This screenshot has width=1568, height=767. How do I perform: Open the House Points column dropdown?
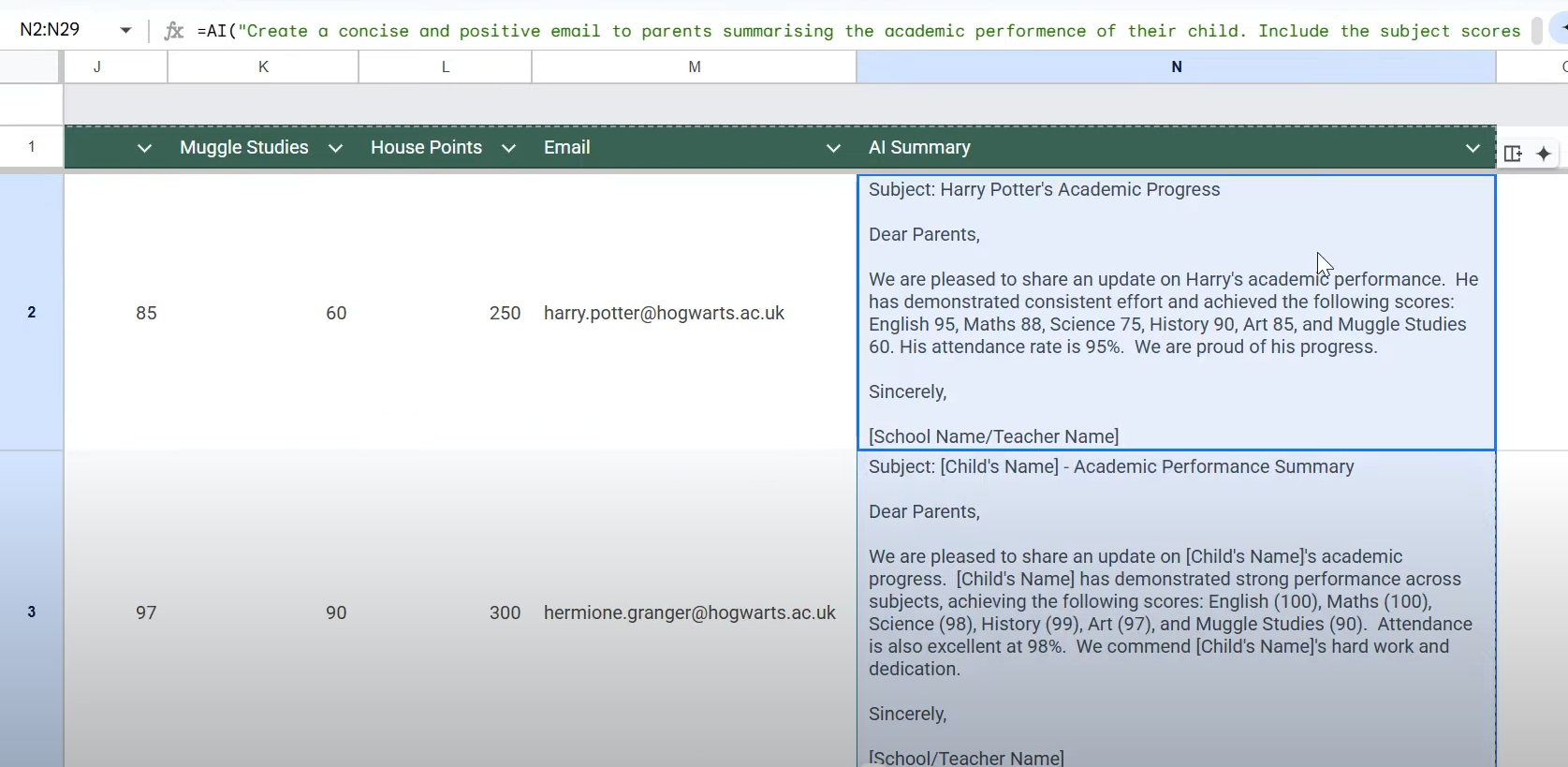pos(508,148)
